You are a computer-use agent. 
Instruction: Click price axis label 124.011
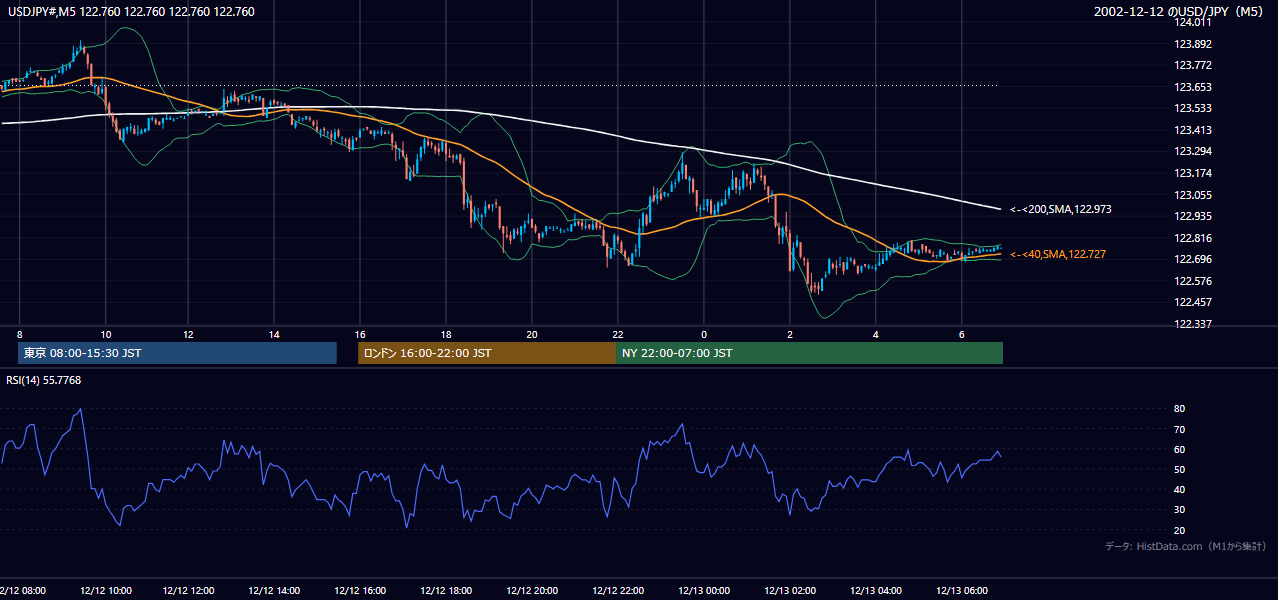[x=1194, y=23]
